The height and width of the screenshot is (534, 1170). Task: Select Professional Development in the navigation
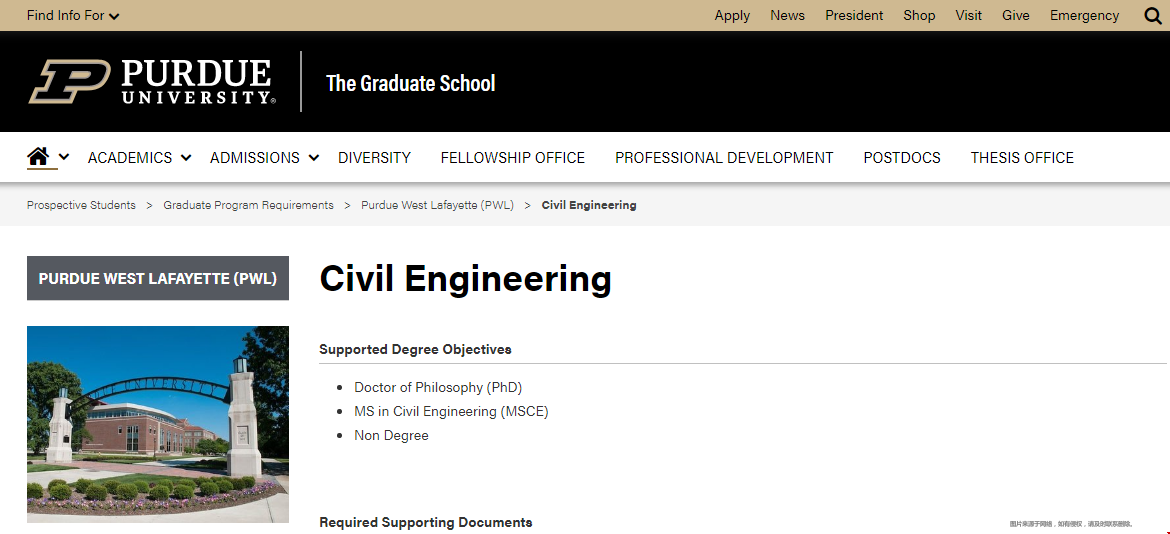(724, 157)
